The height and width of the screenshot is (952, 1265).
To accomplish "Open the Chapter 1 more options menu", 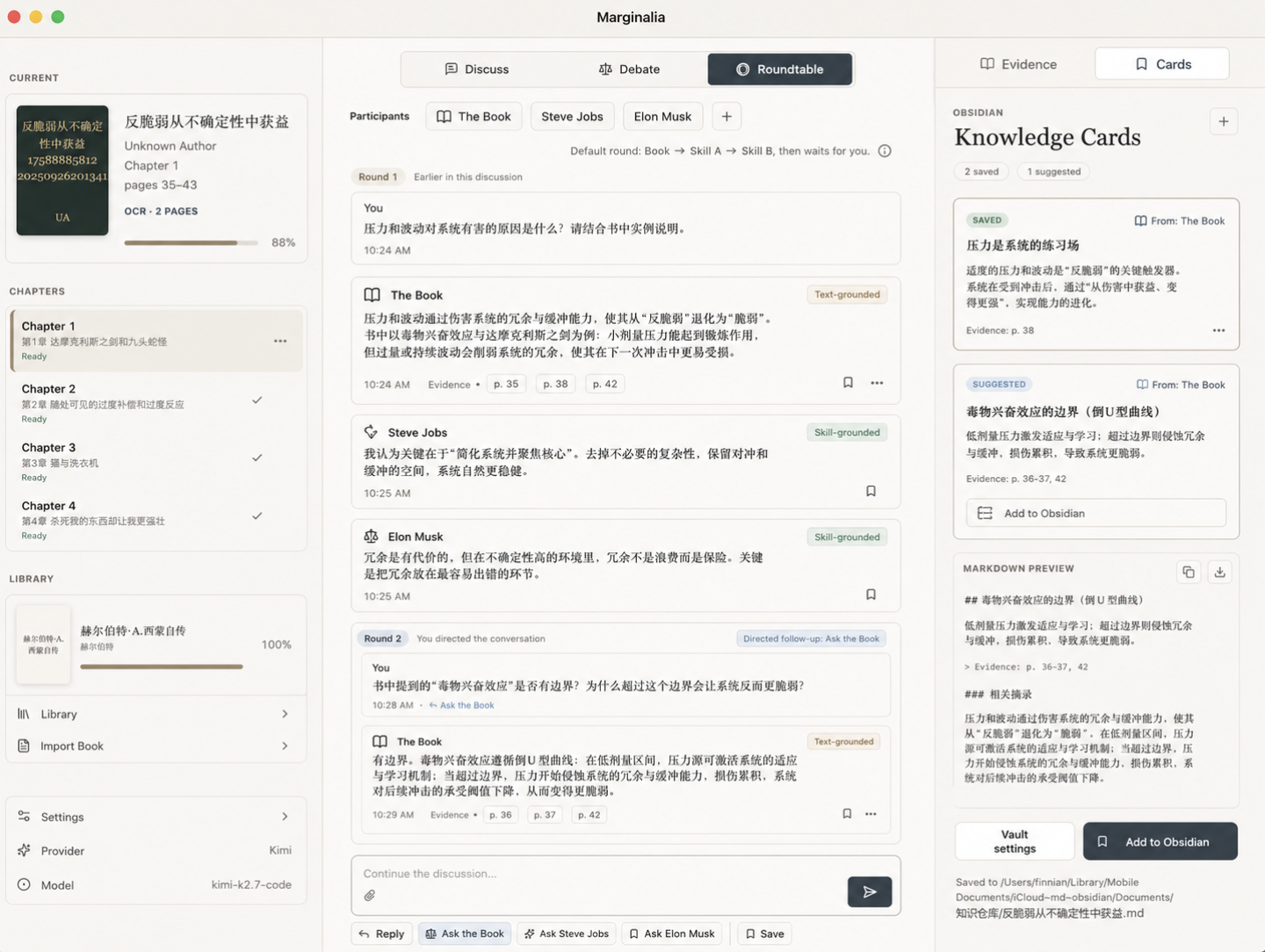I will pos(280,341).
